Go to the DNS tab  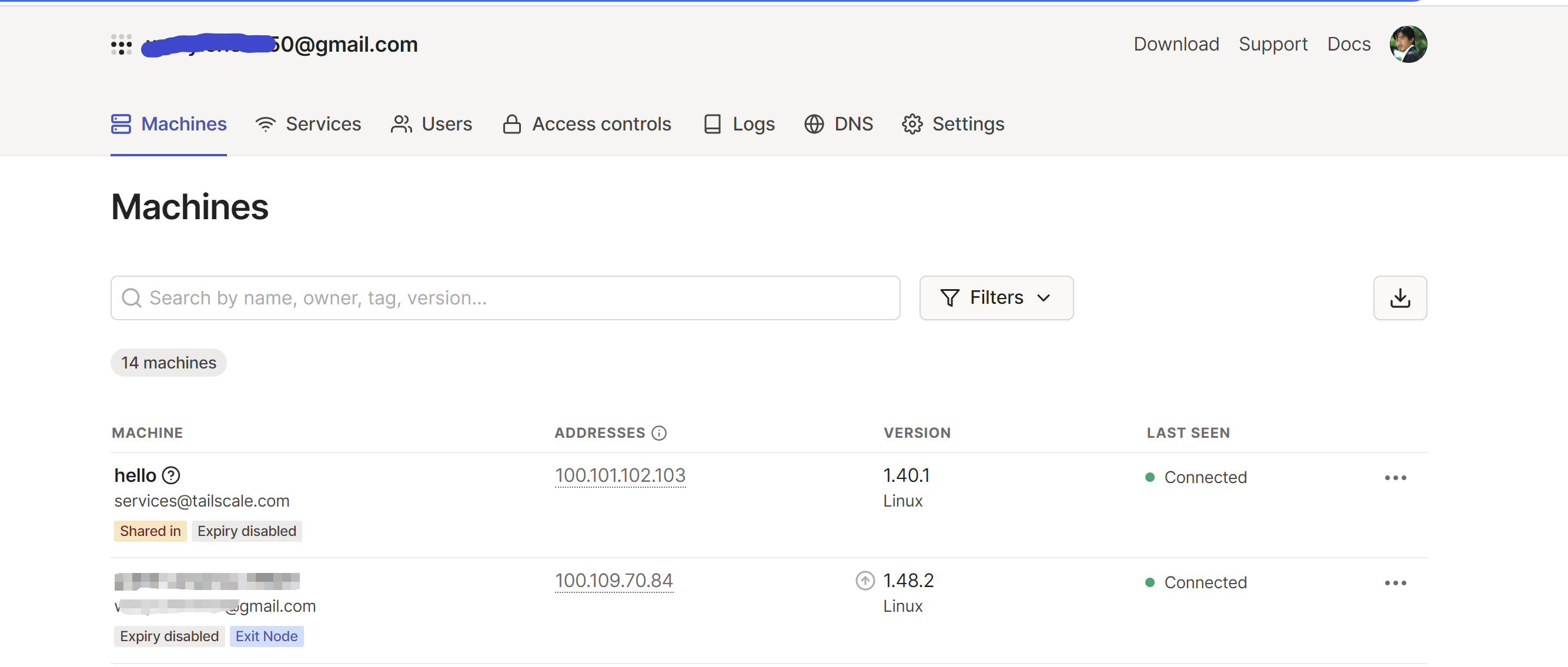pyautogui.click(x=838, y=124)
